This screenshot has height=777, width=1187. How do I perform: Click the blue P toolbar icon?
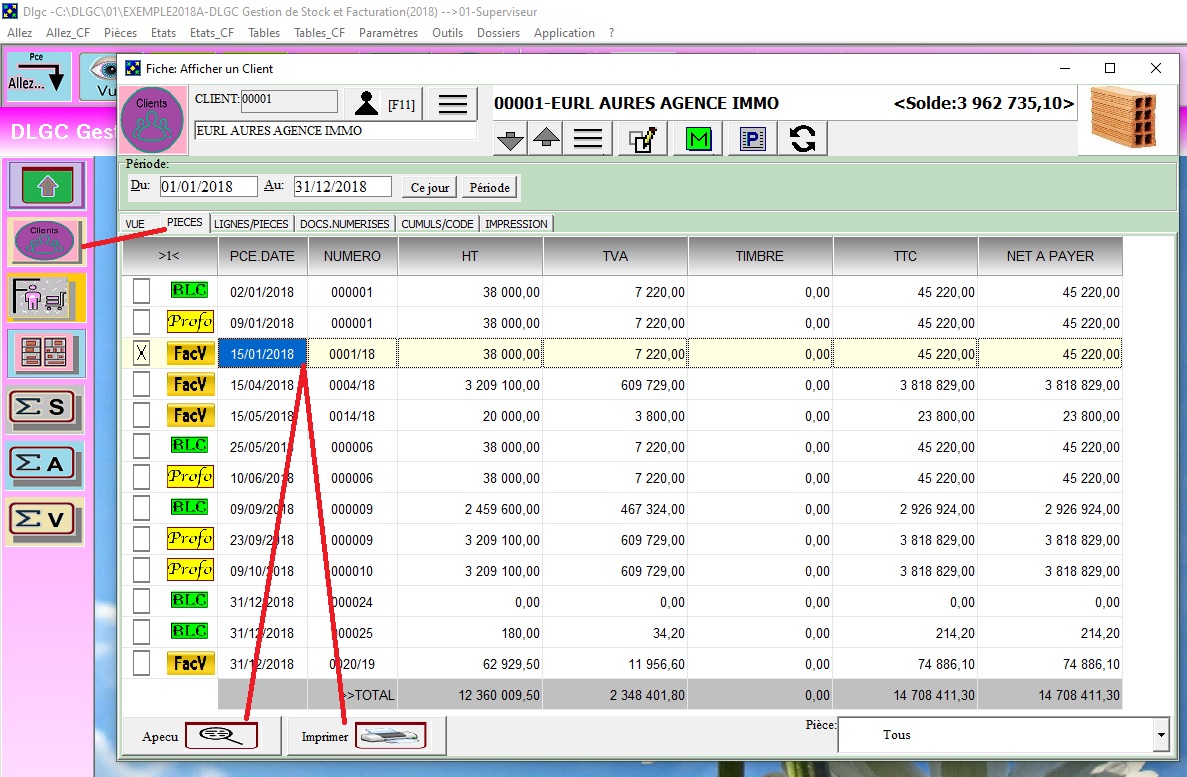click(x=752, y=140)
